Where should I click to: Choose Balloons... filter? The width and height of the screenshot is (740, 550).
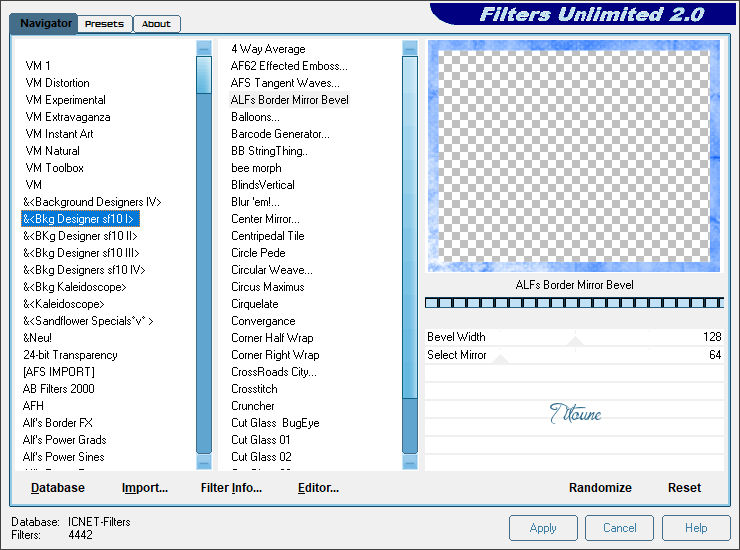(255, 117)
